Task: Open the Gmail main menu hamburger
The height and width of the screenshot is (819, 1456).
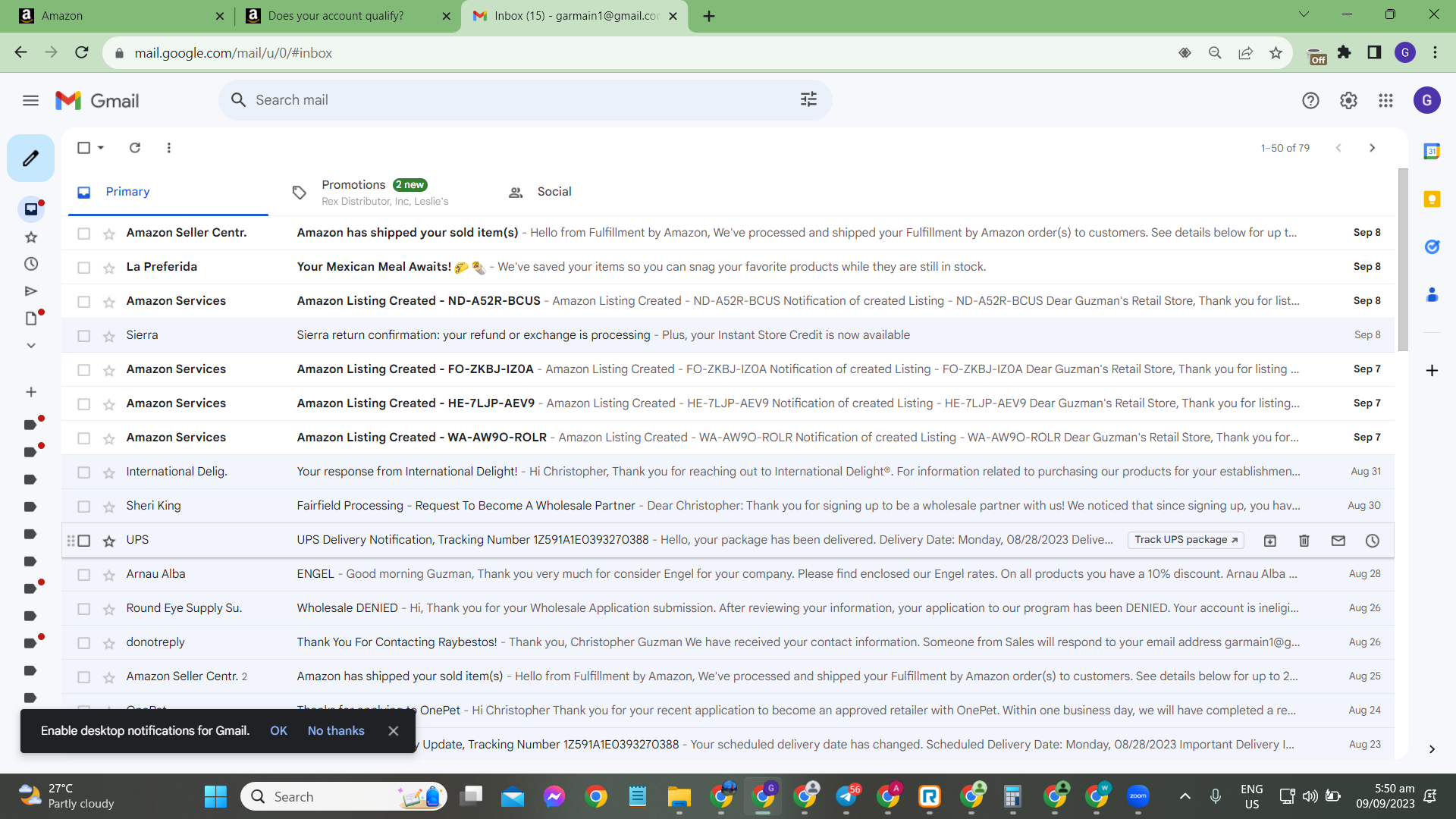Action: (30, 100)
